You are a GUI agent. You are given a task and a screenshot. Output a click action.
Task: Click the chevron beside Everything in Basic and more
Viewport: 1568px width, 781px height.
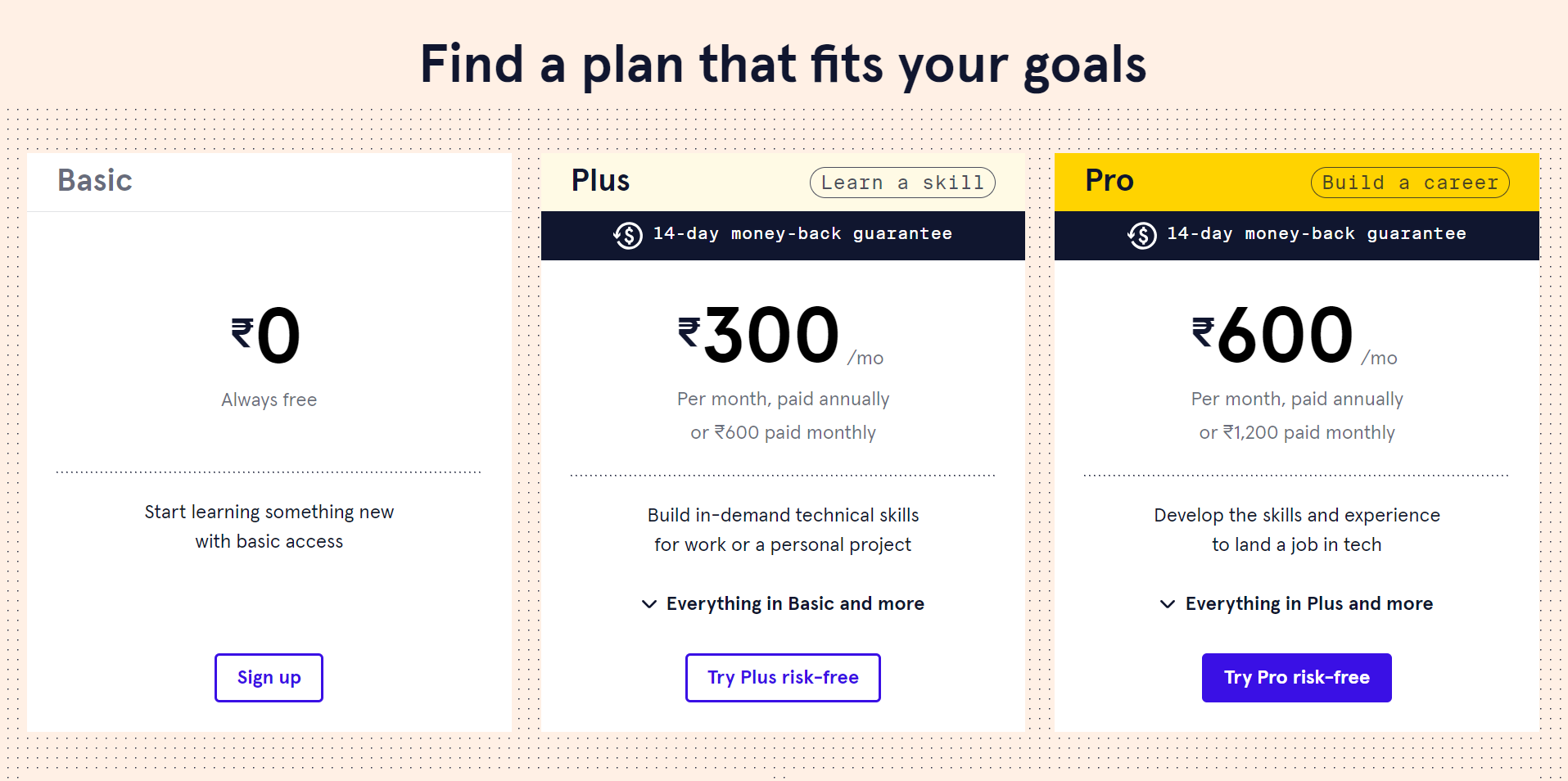(648, 604)
